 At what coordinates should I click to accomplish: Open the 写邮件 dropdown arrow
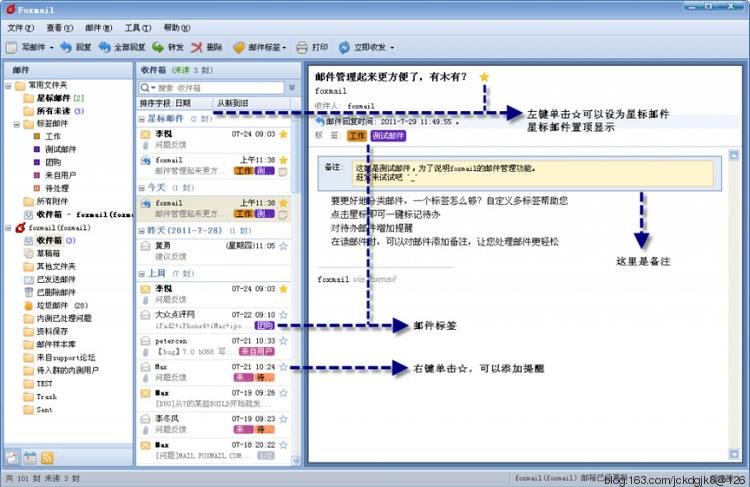(x=52, y=48)
